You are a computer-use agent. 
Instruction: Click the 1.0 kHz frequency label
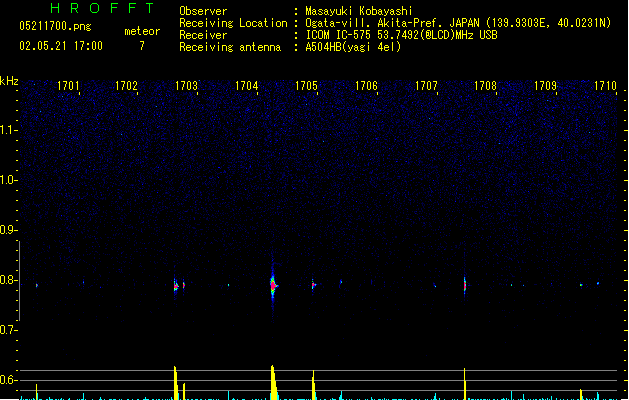click(8, 180)
